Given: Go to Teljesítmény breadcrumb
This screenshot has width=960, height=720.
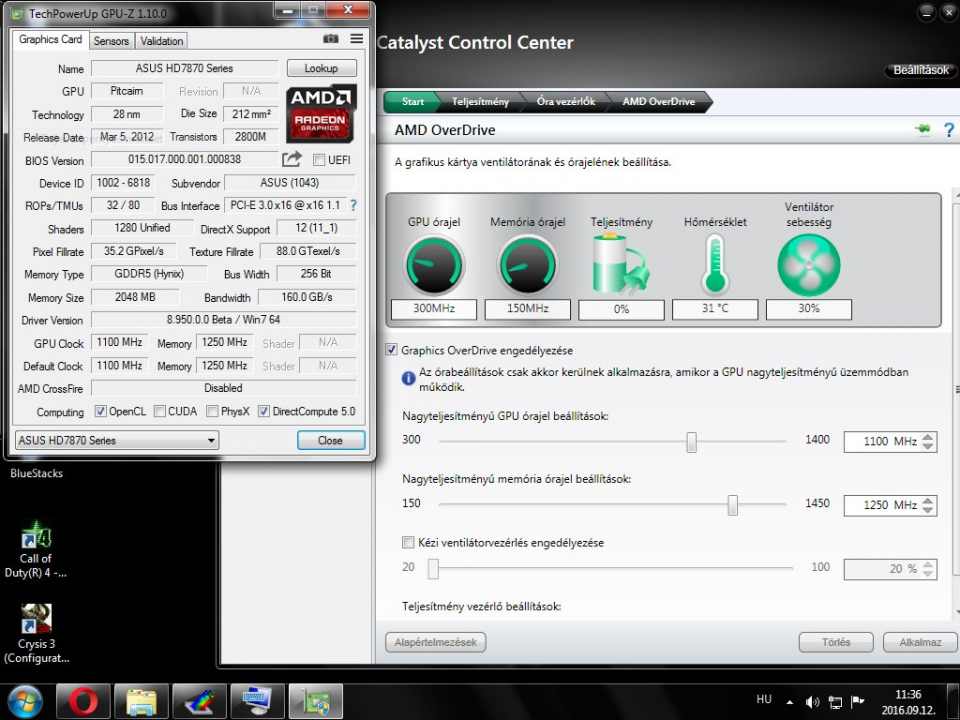Looking at the screenshot, I should [x=480, y=102].
